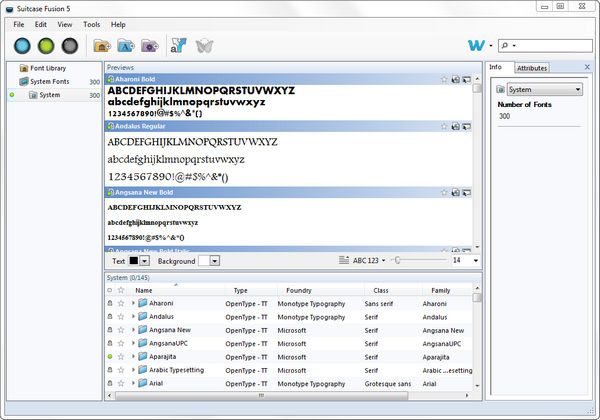
Task: Click the blue W WebINK icon
Action: tap(476, 46)
